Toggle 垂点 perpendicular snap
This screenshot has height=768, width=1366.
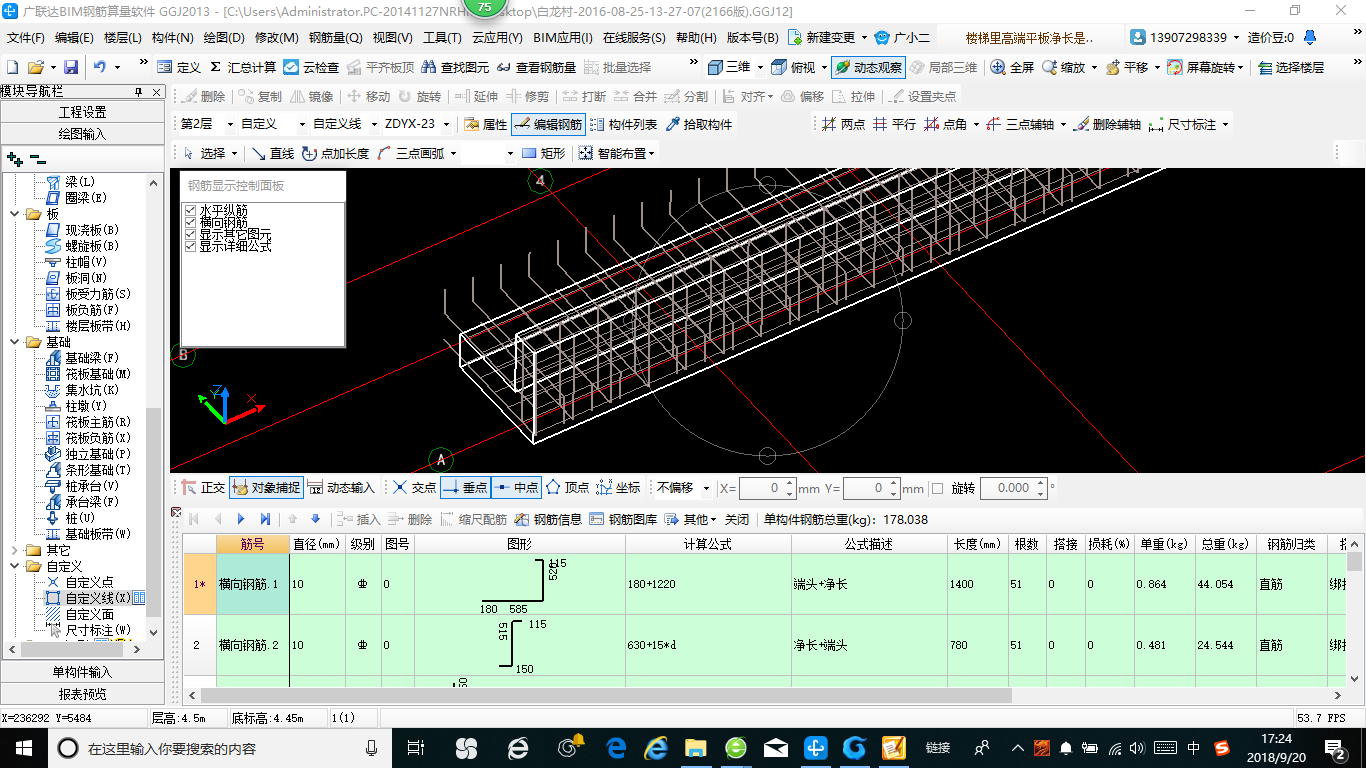point(464,488)
